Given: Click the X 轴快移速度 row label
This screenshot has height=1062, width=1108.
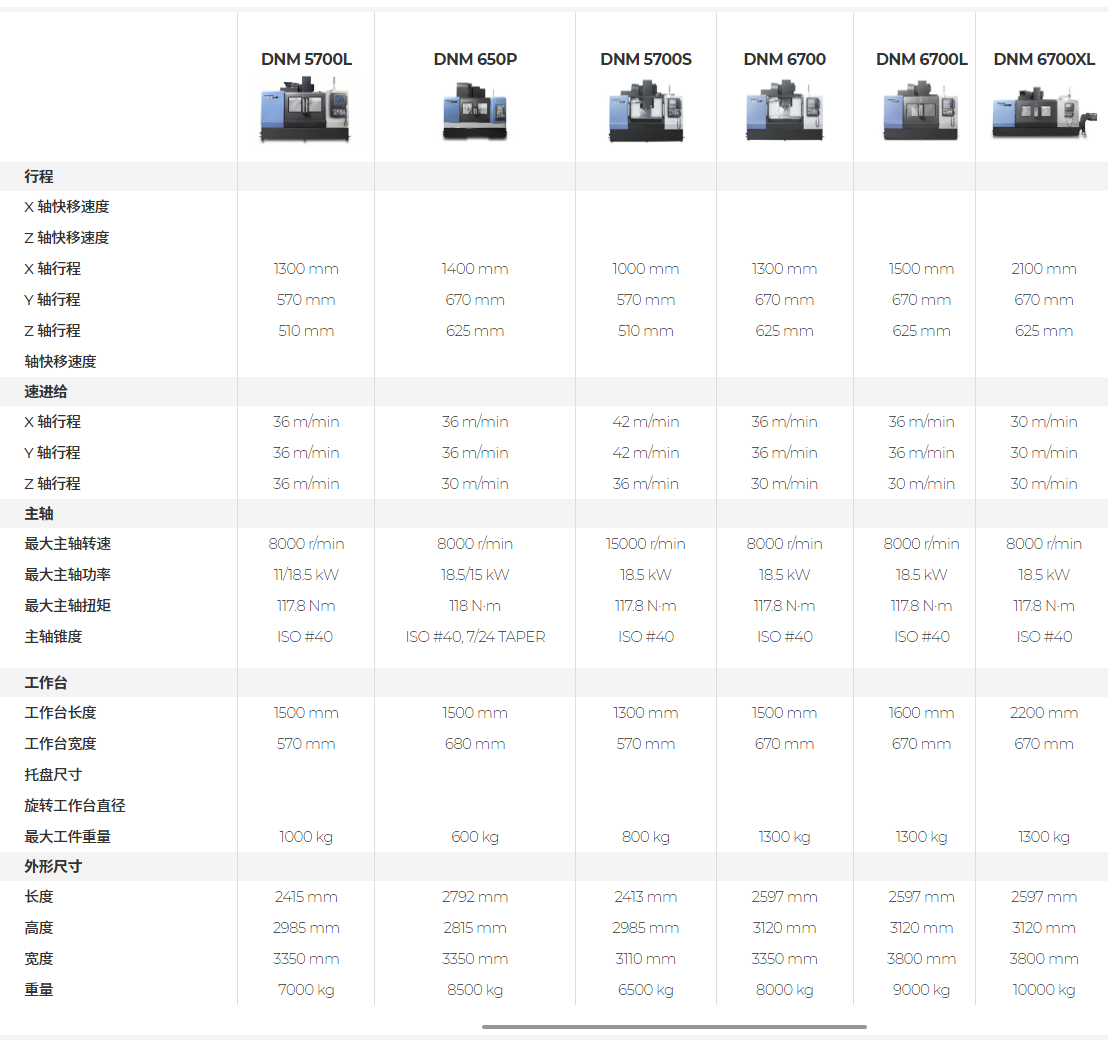Looking at the screenshot, I should [66, 207].
